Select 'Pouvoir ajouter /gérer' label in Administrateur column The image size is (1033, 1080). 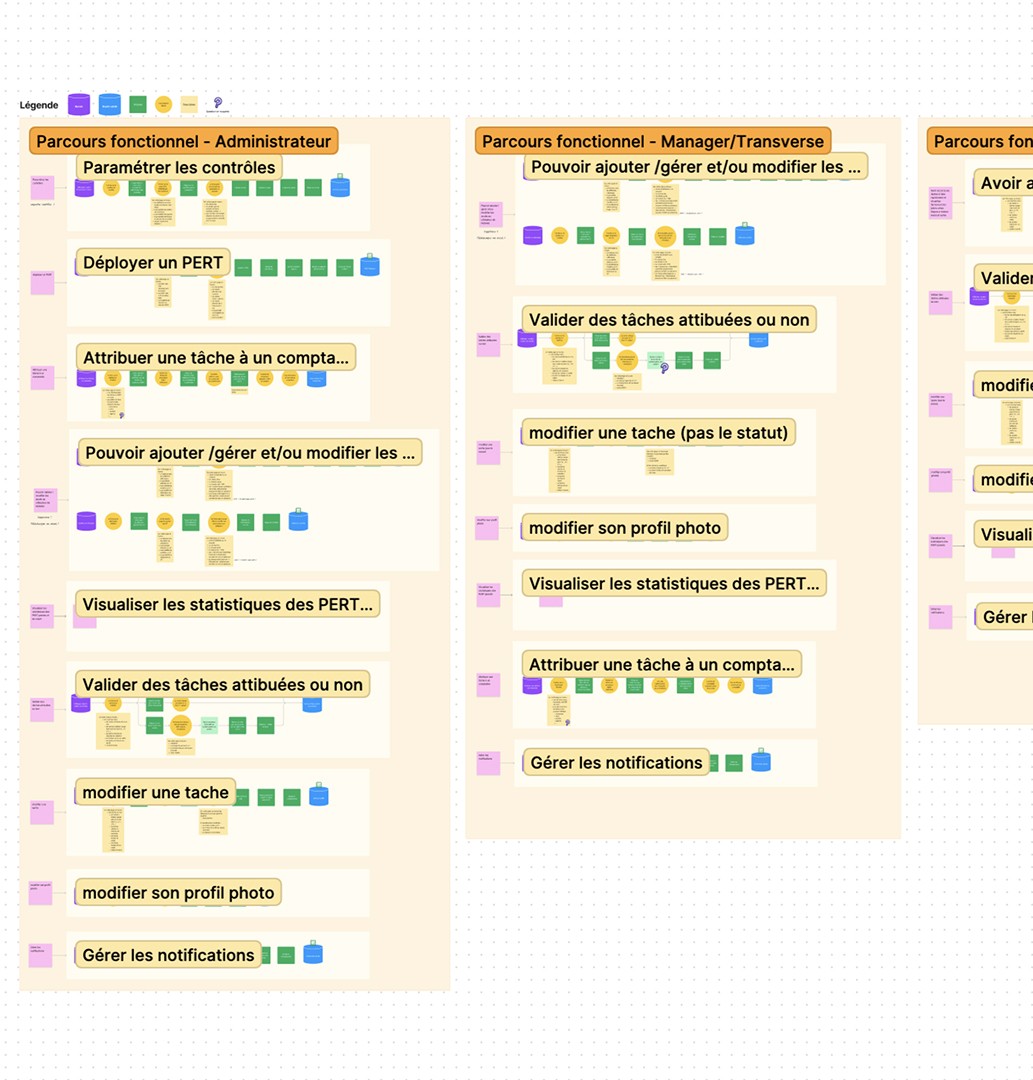pos(250,453)
